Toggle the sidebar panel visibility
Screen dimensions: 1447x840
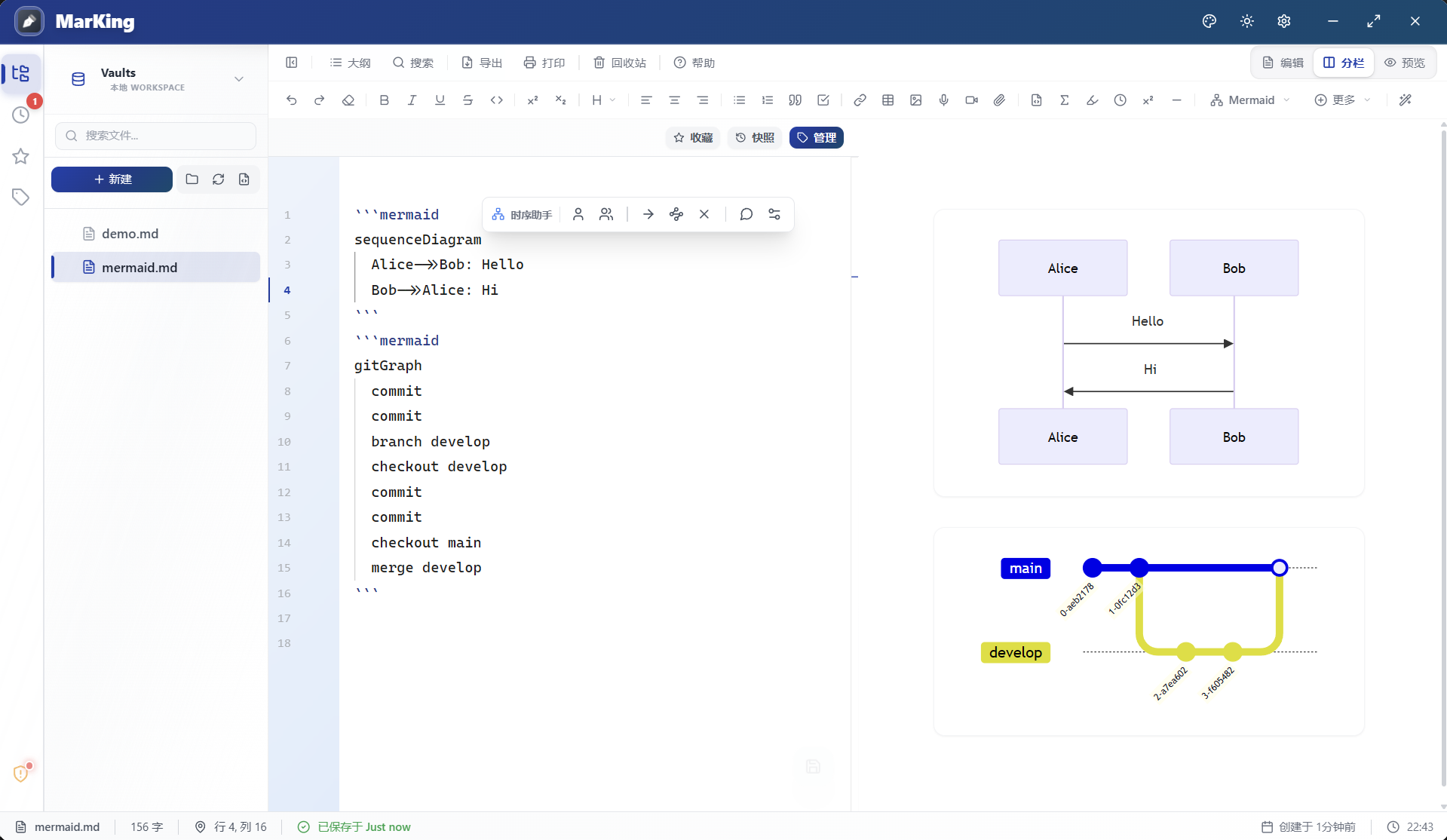click(x=292, y=63)
